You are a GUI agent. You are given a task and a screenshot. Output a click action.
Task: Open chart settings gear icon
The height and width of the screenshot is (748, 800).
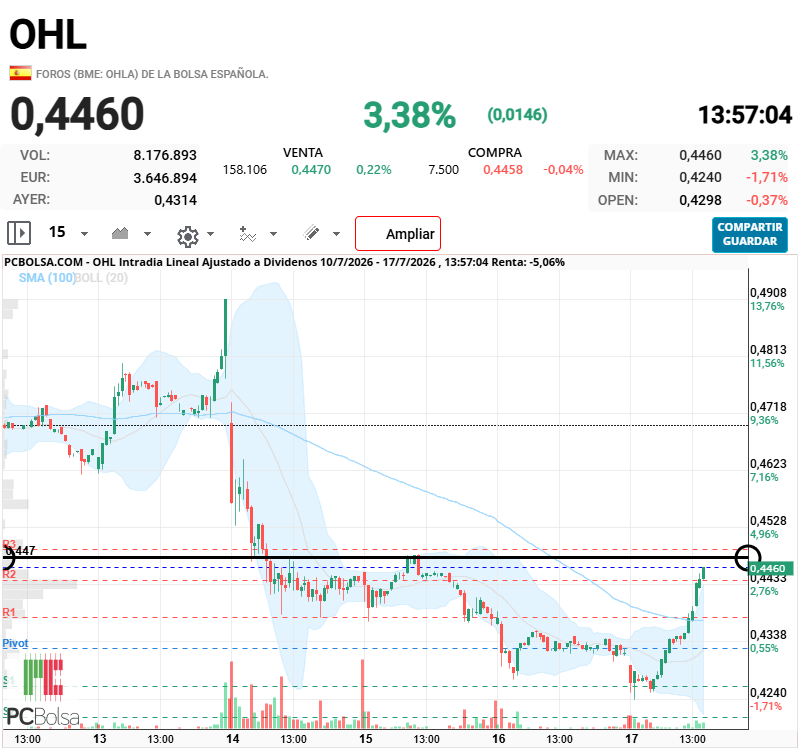point(187,236)
